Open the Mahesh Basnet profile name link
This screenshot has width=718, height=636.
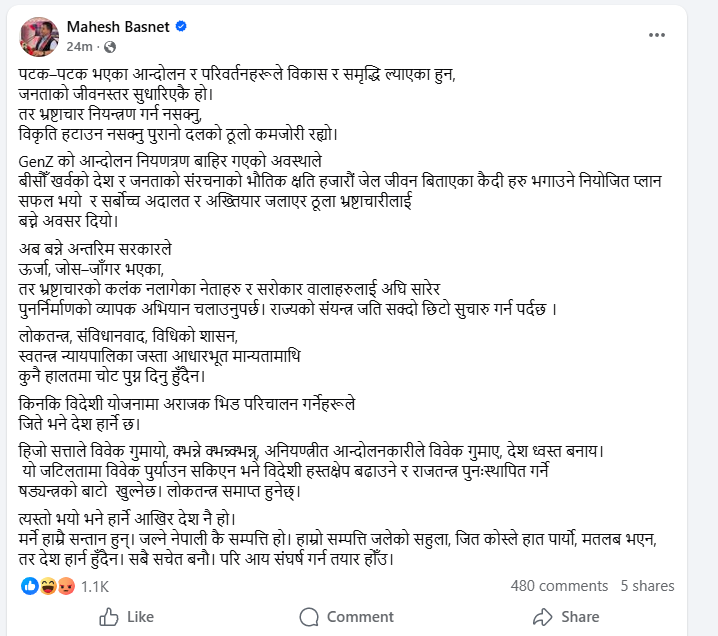click(x=118, y=26)
